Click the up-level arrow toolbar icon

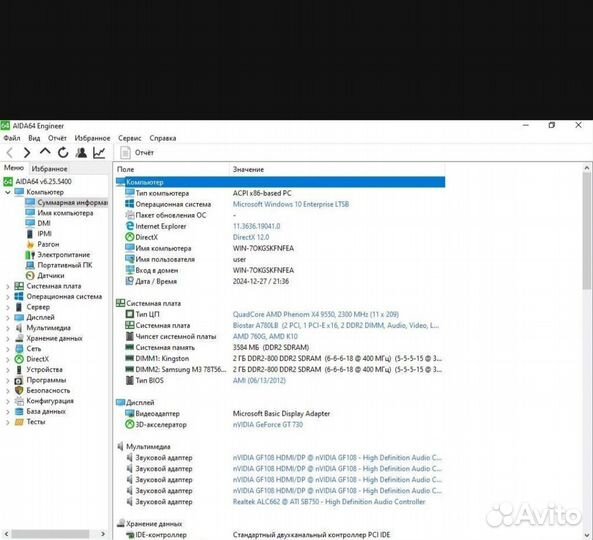45,152
